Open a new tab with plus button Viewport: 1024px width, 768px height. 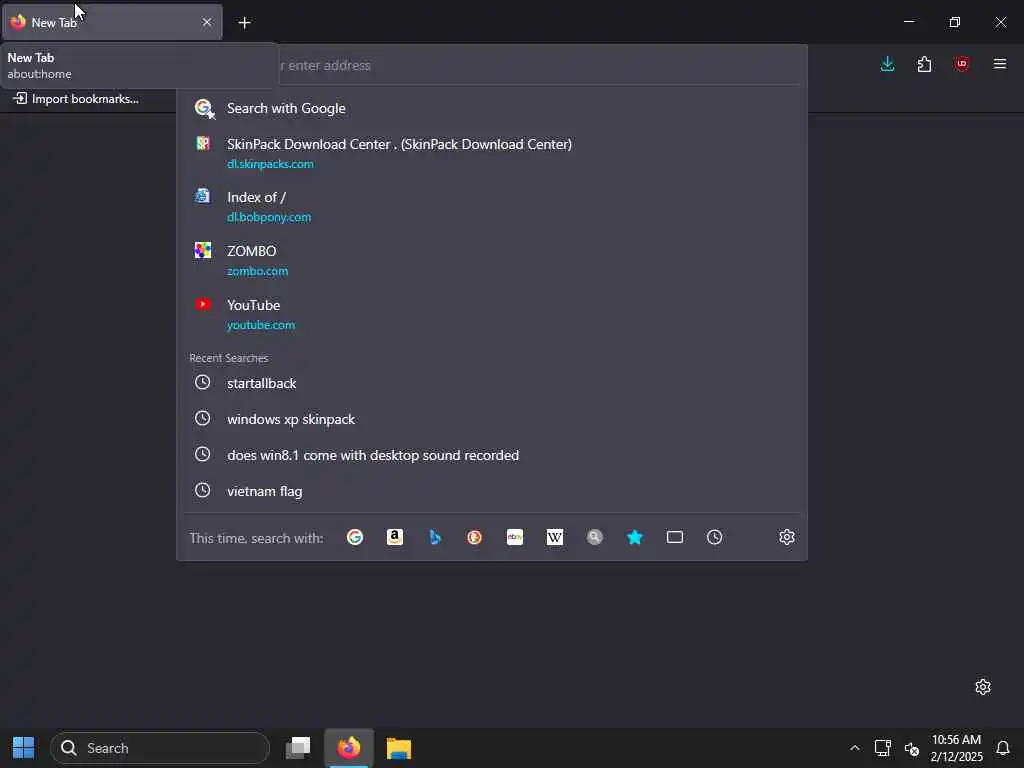pos(244,23)
